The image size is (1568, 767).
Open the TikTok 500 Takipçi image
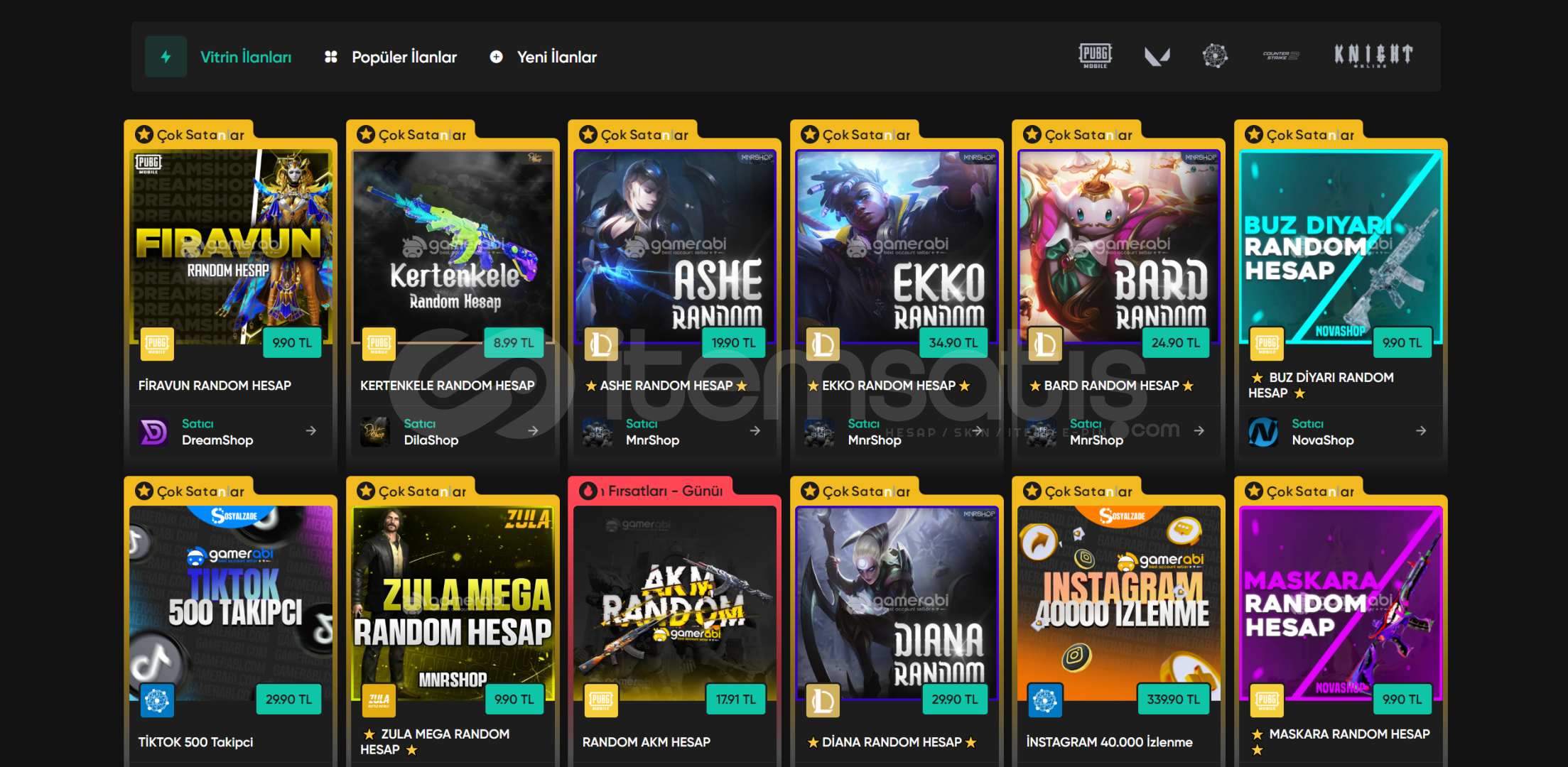pyautogui.click(x=231, y=604)
